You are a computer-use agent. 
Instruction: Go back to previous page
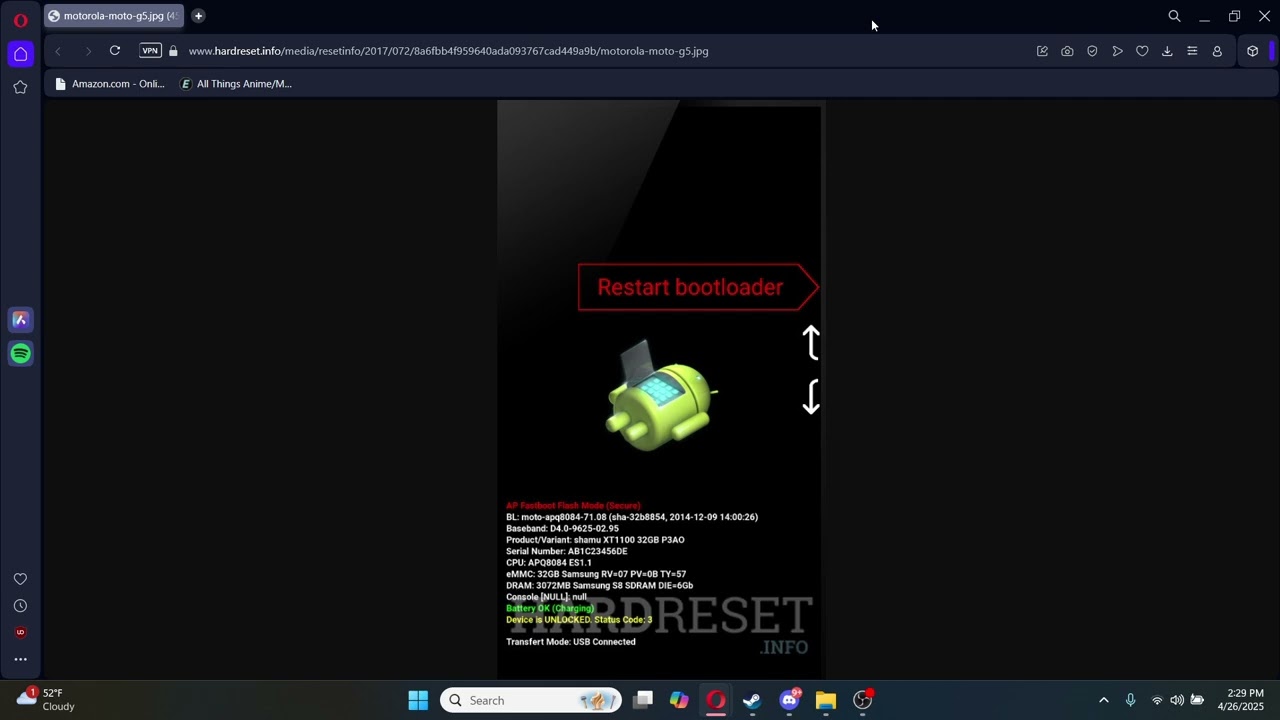coord(58,51)
